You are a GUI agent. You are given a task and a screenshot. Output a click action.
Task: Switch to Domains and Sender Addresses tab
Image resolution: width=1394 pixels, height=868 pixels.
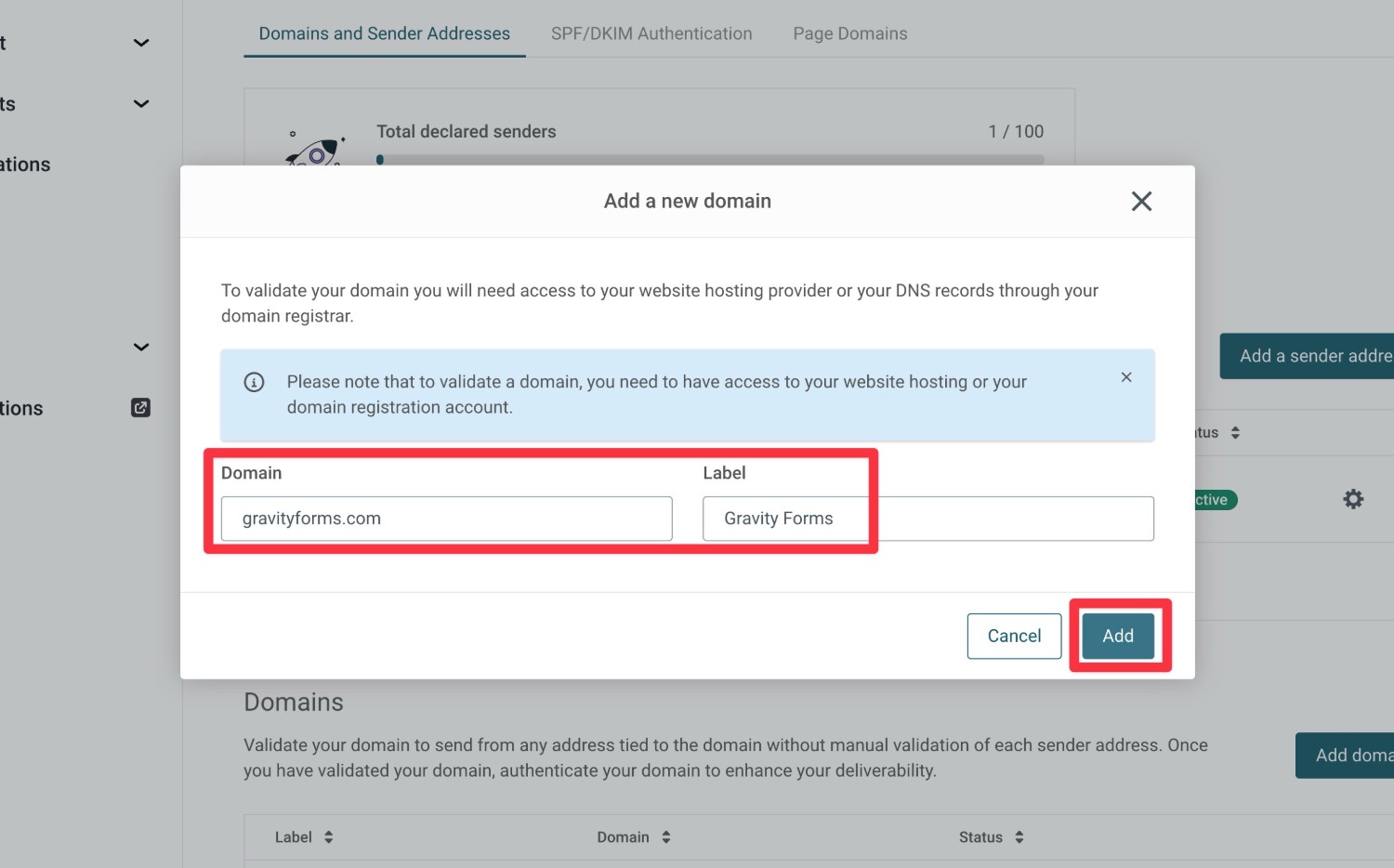(x=385, y=33)
